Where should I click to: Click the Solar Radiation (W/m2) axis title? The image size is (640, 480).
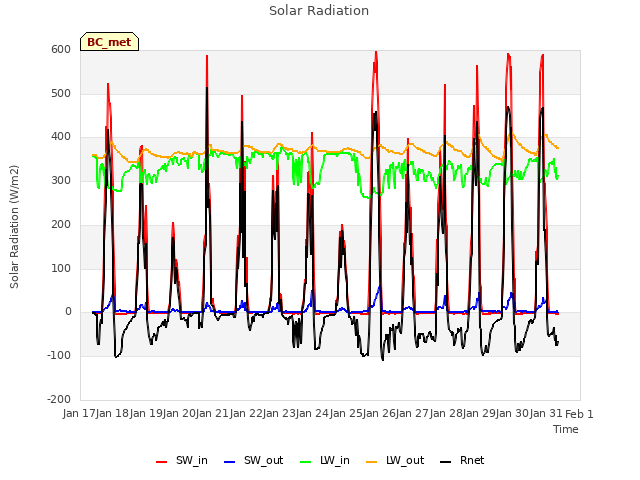pos(14,227)
